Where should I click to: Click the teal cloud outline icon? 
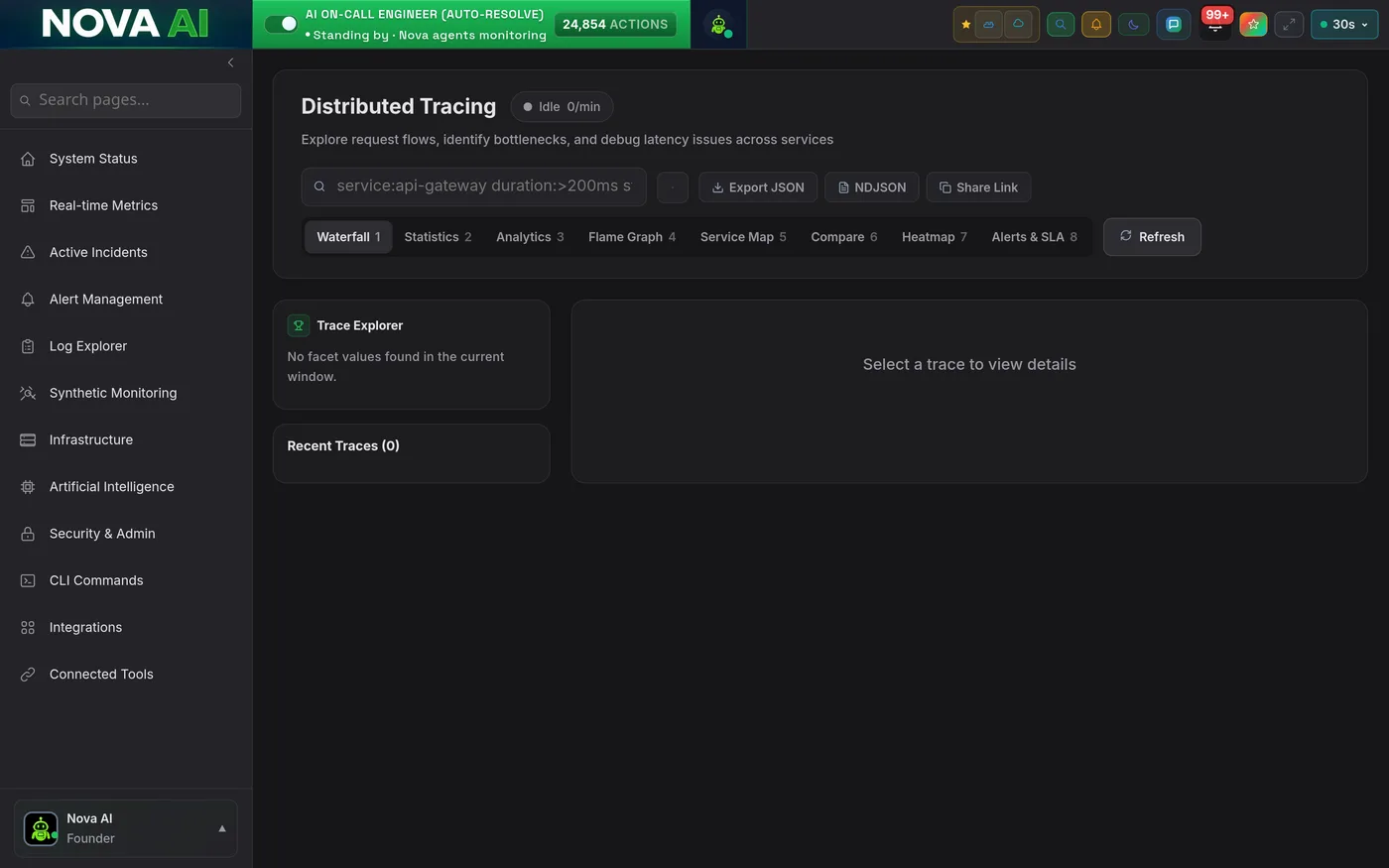(1018, 25)
